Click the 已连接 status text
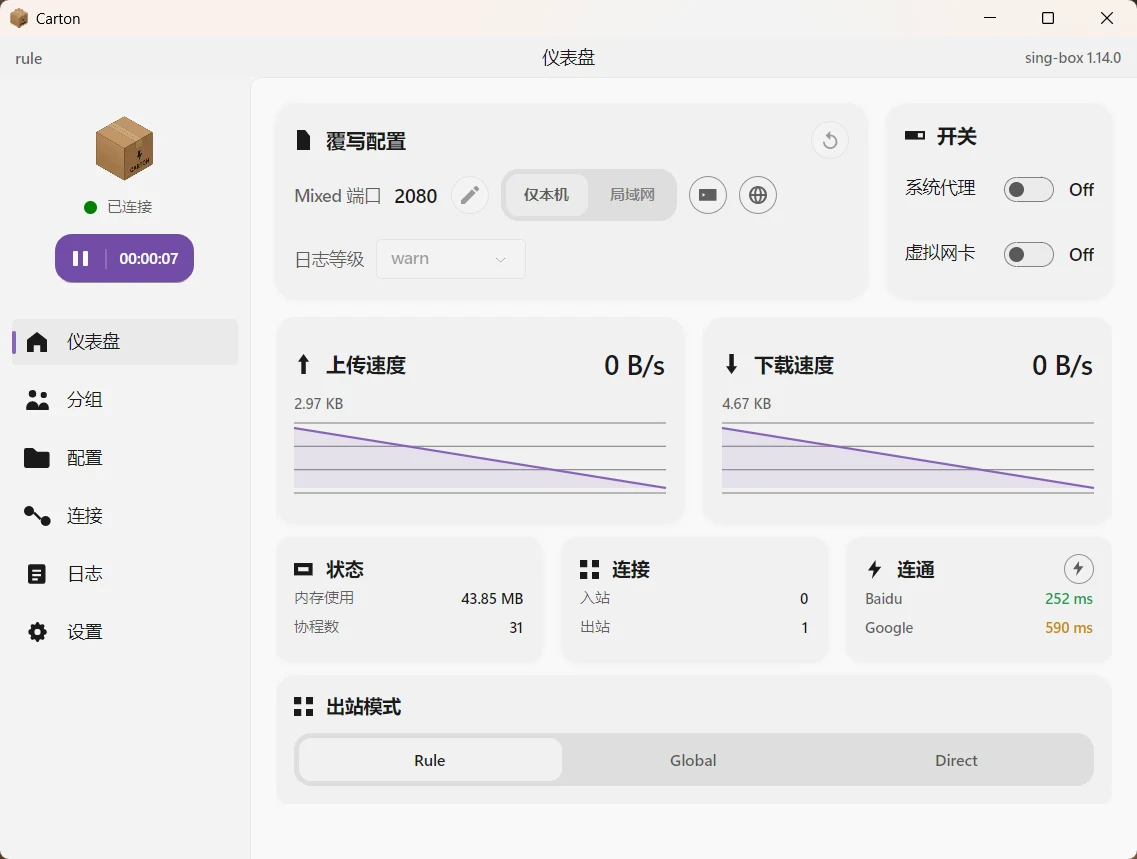Viewport: 1137px width, 859px height. pyautogui.click(x=130, y=207)
